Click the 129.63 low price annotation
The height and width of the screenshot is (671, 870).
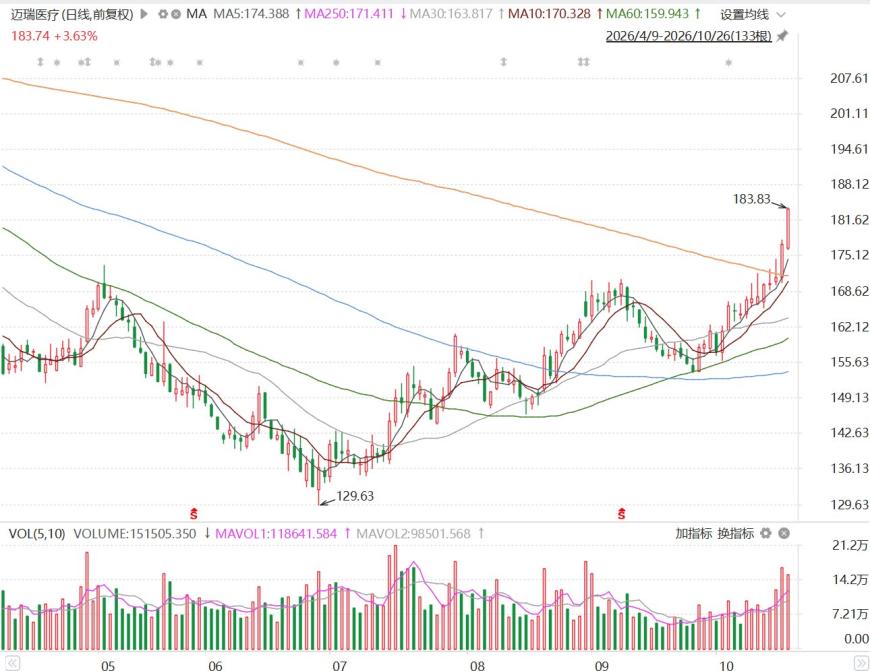tap(355, 496)
